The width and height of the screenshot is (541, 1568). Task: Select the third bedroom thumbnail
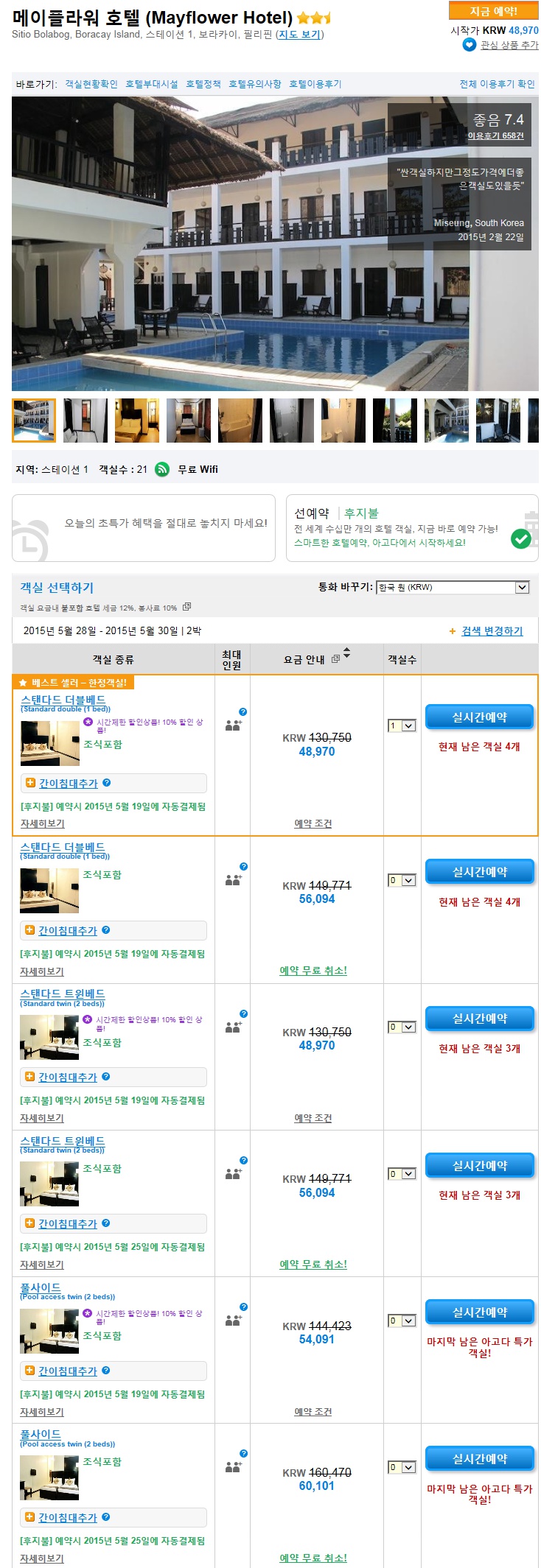pyautogui.click(x=137, y=421)
